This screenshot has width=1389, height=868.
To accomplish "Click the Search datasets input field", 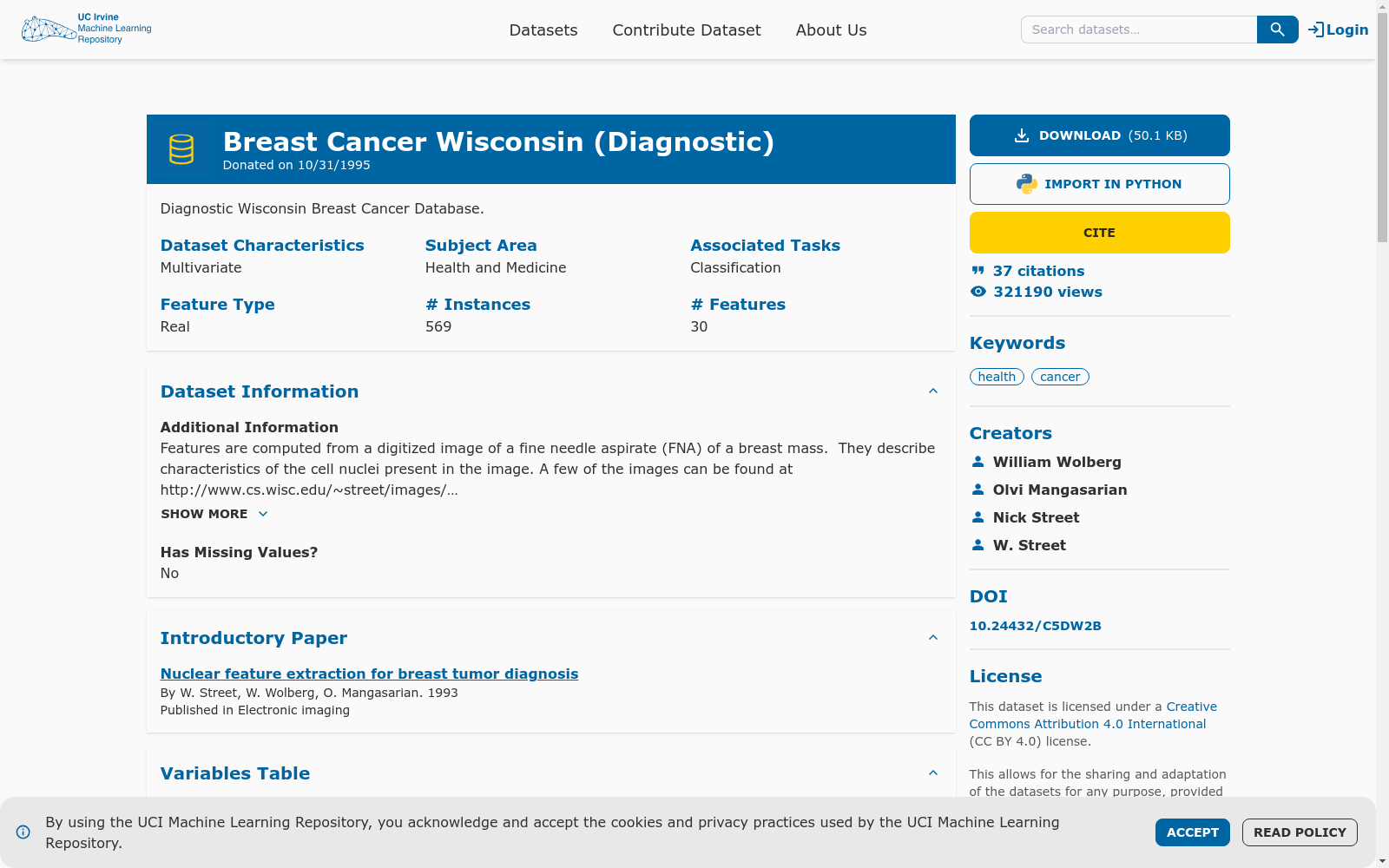I will (1137, 29).
